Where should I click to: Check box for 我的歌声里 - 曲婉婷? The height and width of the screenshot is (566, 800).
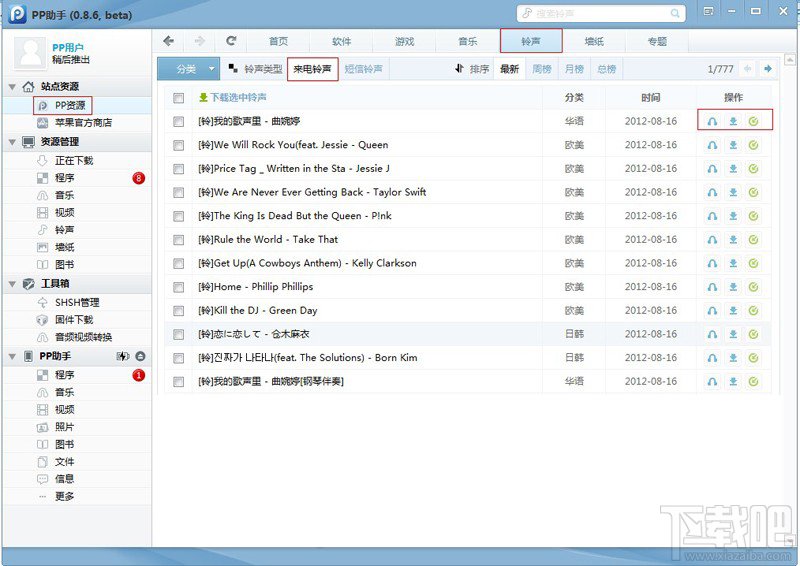pyautogui.click(x=179, y=121)
